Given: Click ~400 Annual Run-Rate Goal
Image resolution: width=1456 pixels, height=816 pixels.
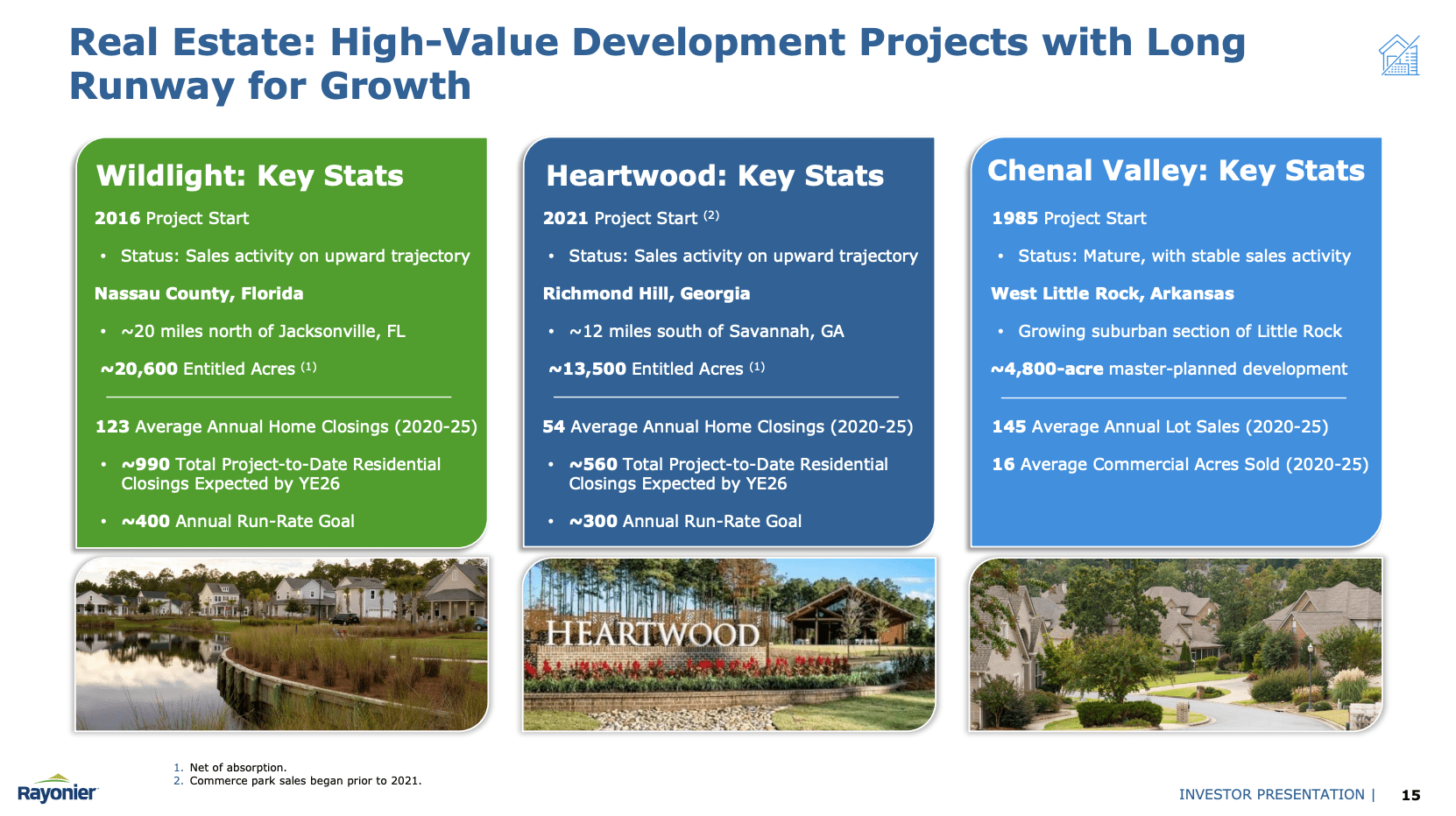Looking at the screenshot, I should [x=237, y=521].
